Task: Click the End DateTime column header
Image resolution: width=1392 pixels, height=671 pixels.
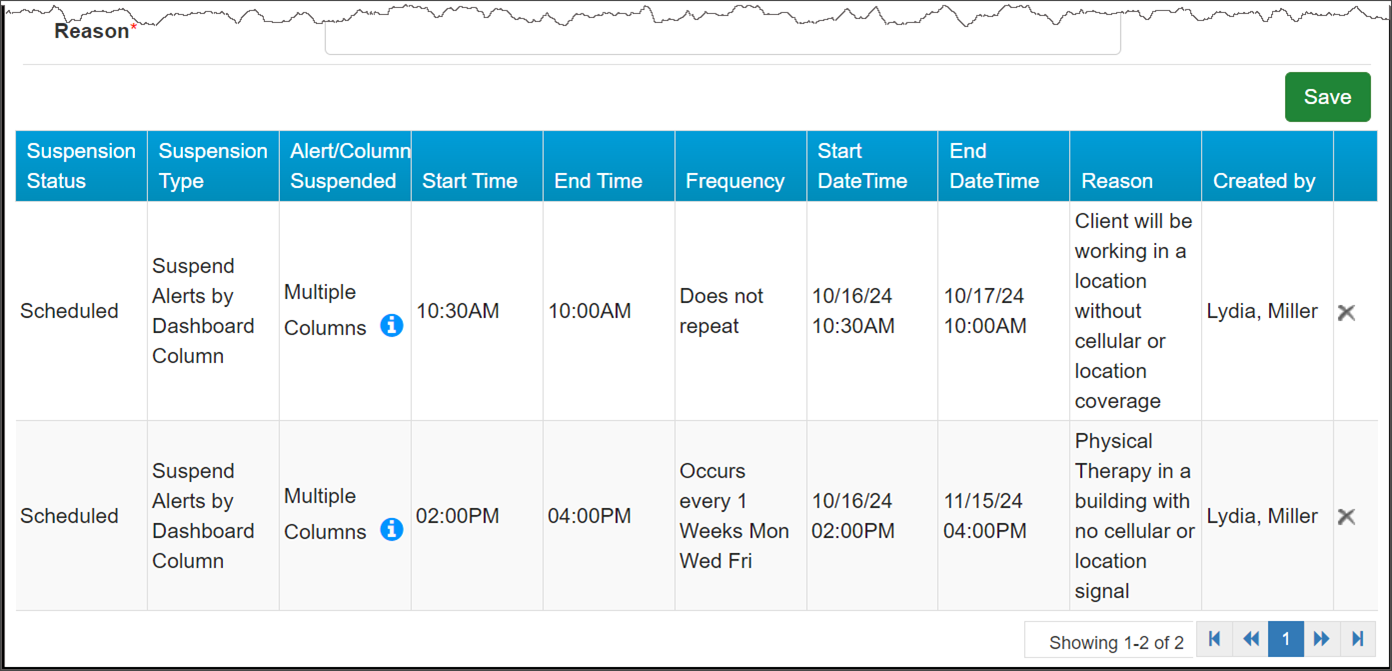Action: tap(994, 166)
